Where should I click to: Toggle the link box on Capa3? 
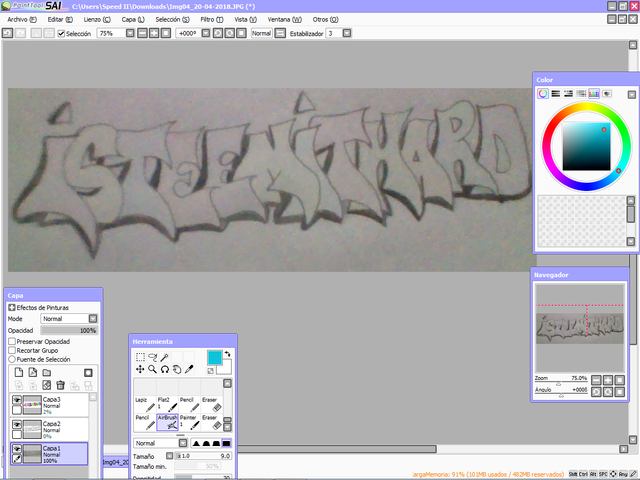17,410
